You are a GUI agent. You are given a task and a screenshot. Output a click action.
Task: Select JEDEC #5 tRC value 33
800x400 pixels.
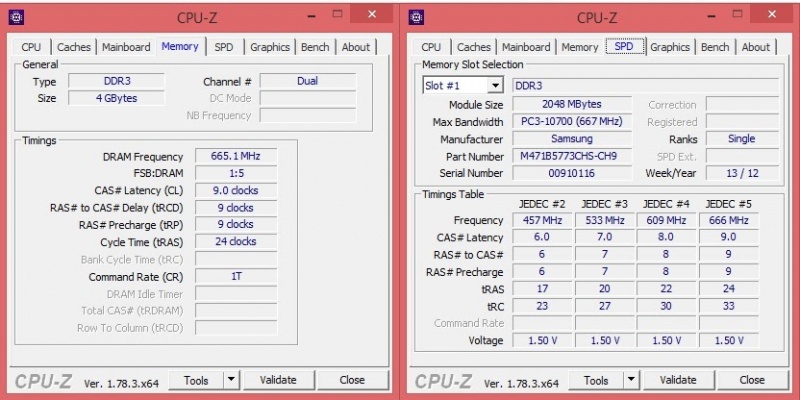pos(729,306)
